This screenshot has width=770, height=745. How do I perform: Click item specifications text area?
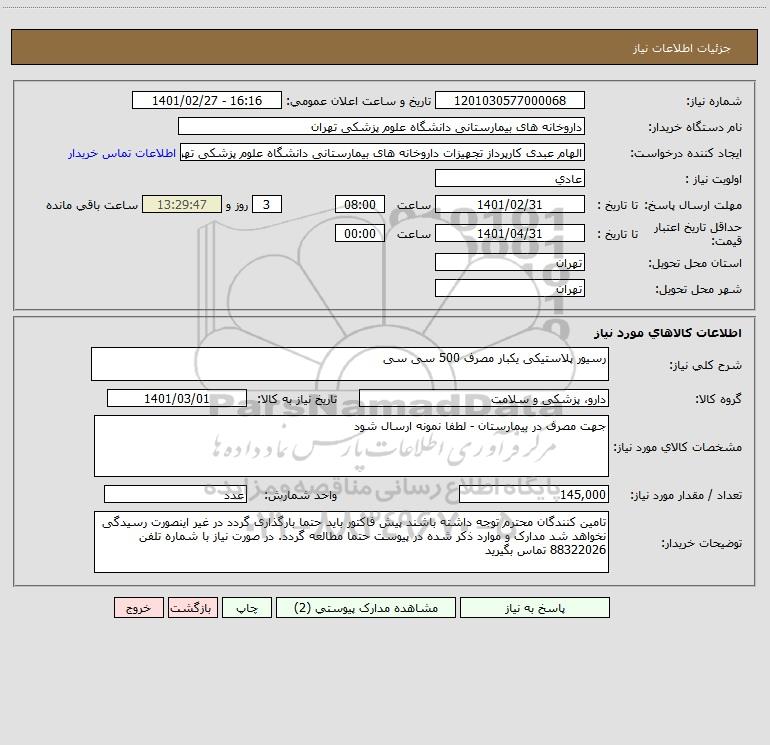pos(351,446)
